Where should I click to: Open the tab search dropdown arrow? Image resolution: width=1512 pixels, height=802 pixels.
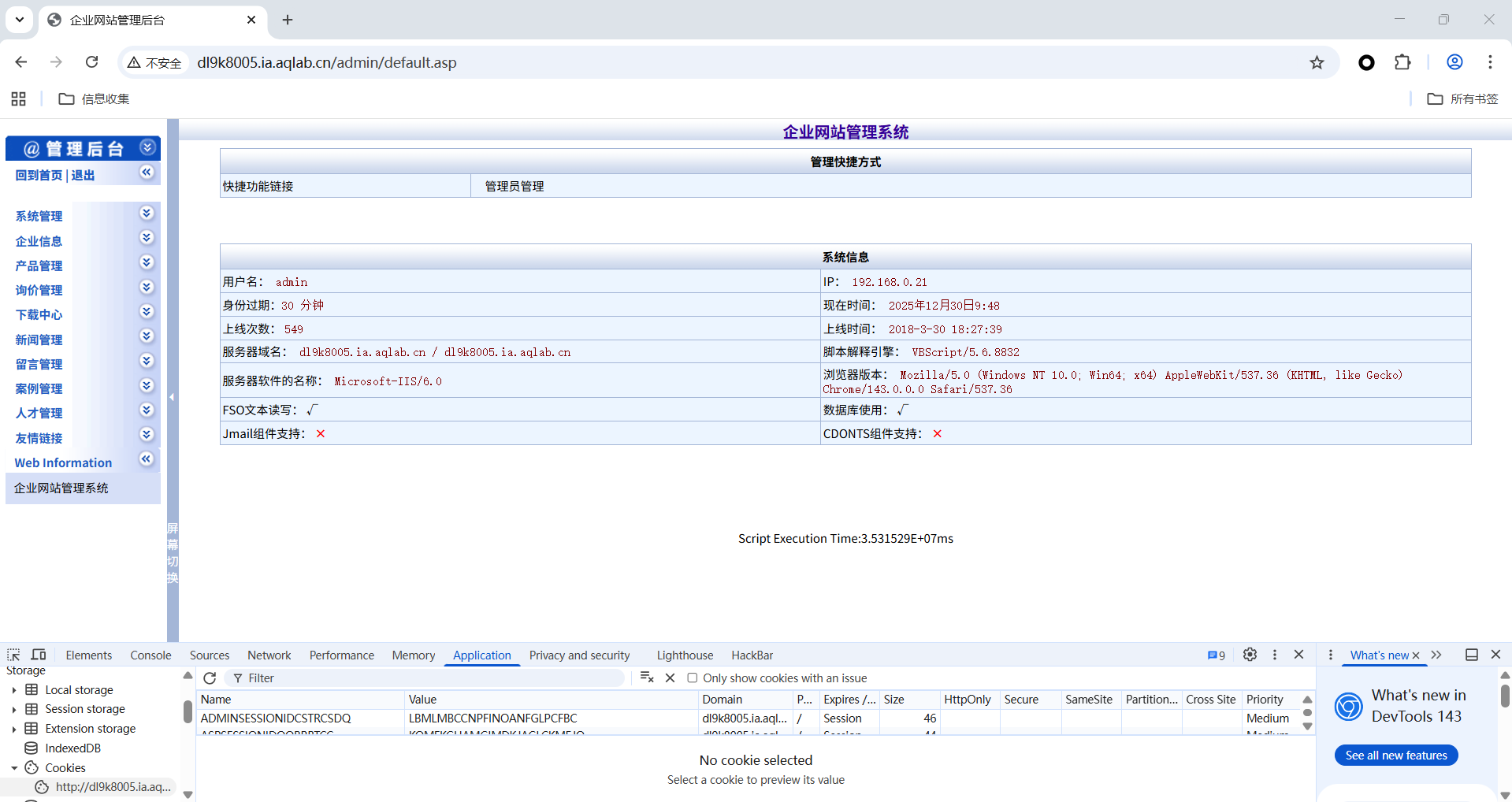(x=20, y=20)
